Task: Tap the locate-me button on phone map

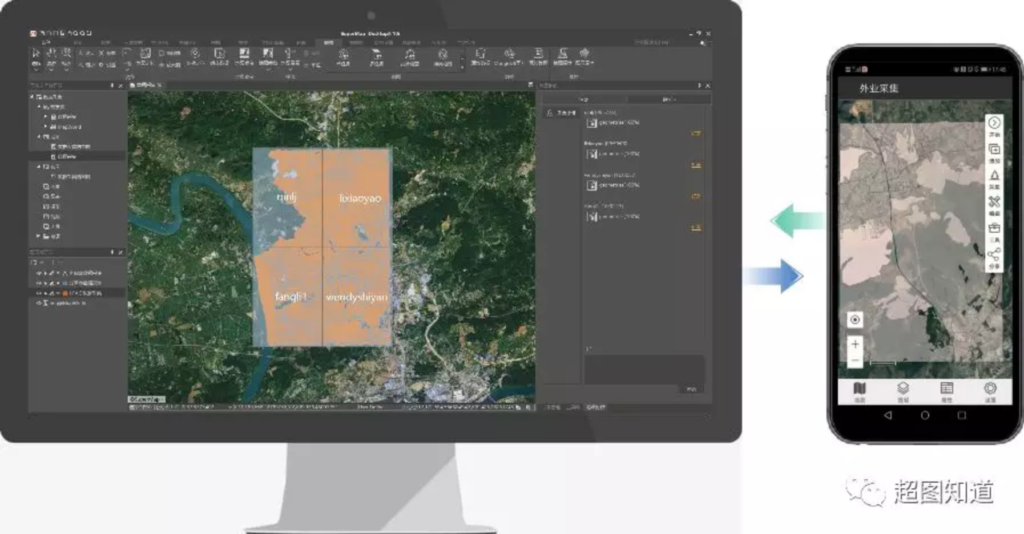Action: 855,320
